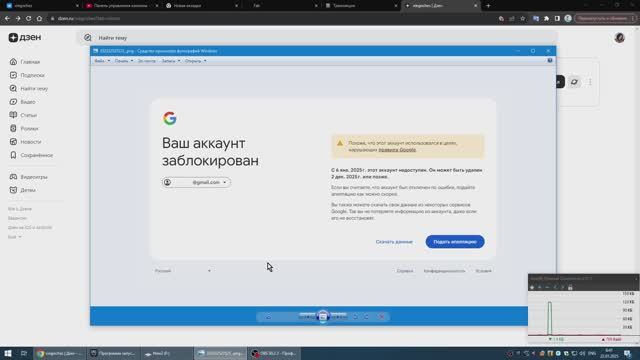The width and height of the screenshot is (640, 360).
Task: Open the Статьи section in Dzen sidebar
Action: click(x=23, y=115)
